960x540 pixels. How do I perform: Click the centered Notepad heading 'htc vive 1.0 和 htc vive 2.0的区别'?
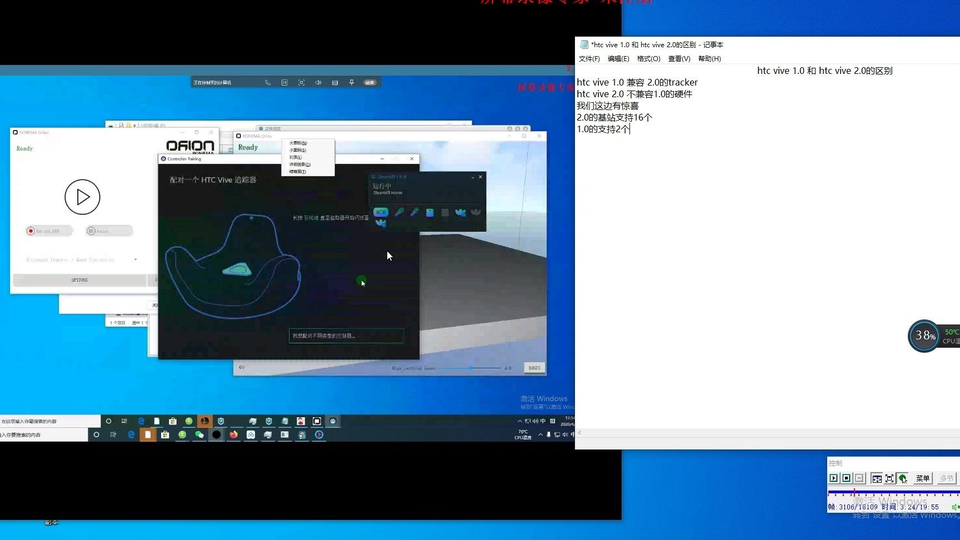(x=825, y=70)
